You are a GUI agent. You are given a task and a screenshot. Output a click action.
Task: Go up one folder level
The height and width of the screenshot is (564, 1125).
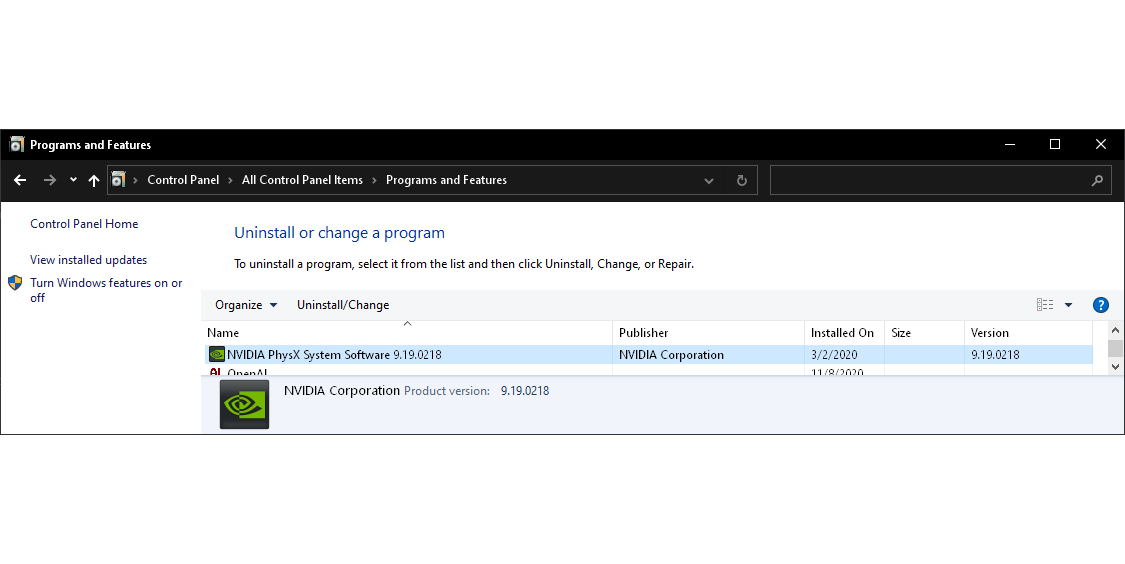click(x=94, y=180)
